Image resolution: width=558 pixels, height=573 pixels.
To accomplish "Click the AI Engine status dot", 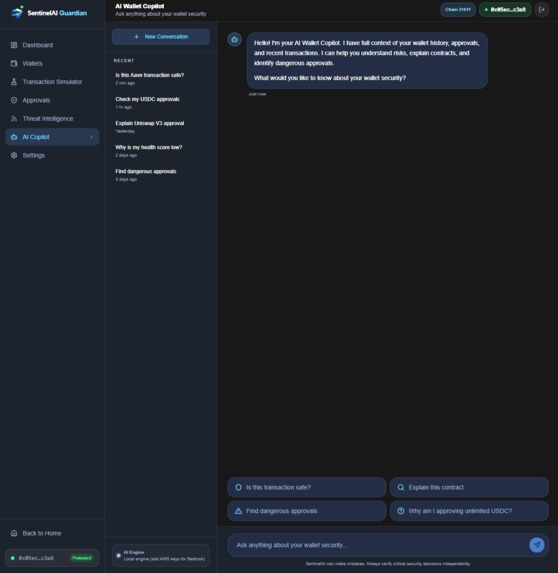I will (x=118, y=555).
